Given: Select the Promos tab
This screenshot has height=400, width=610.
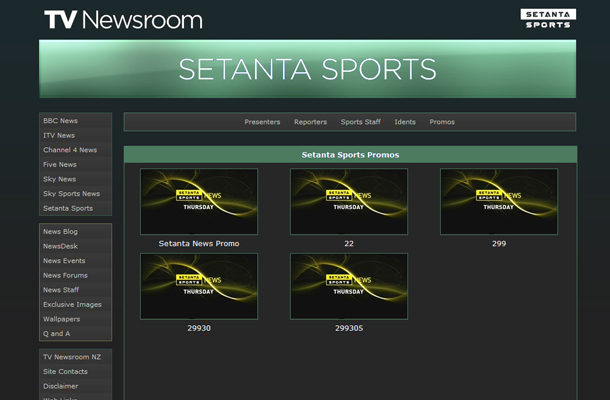Looking at the screenshot, I should click(442, 122).
